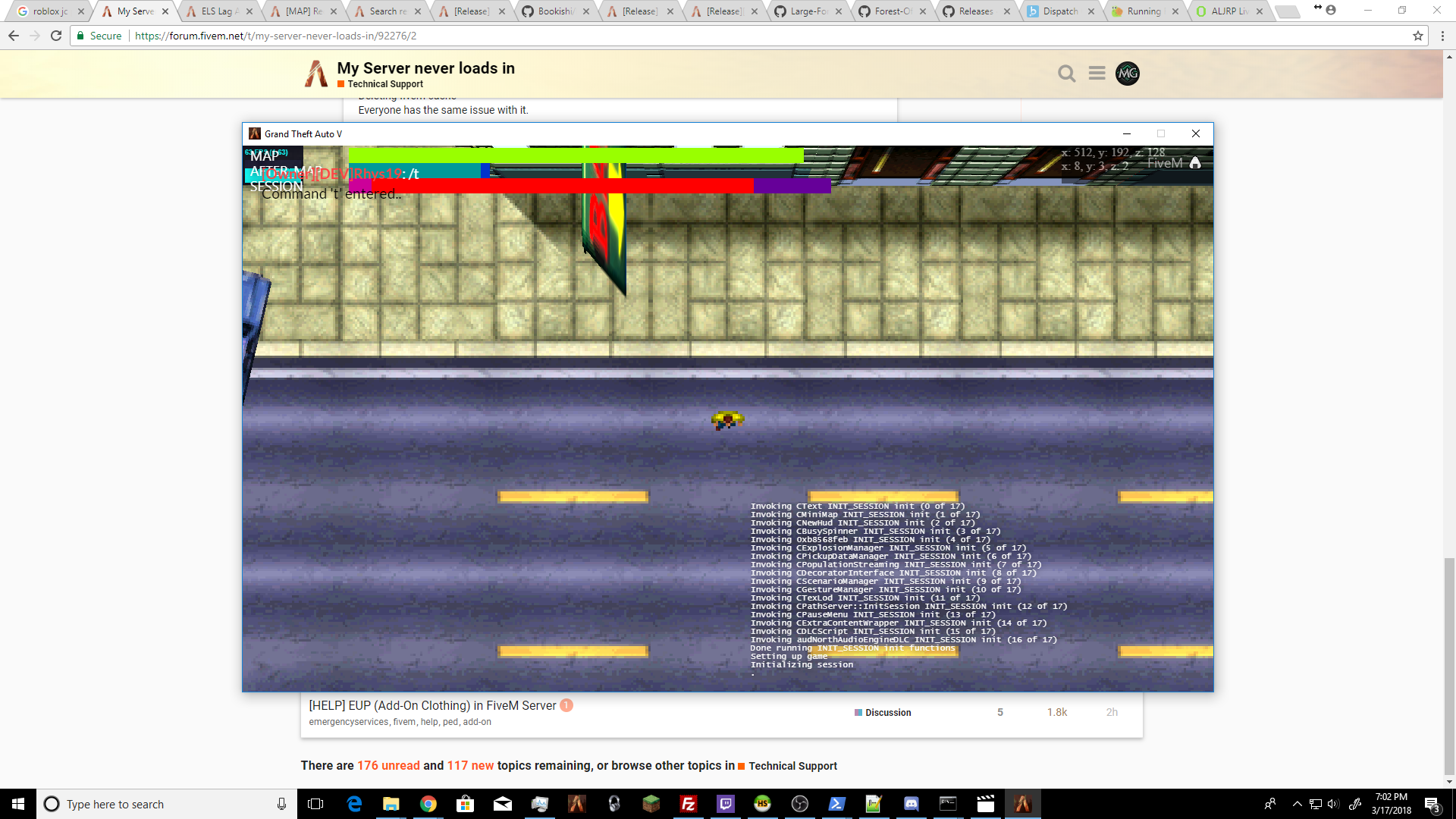Open the action center notifications icon
Viewport: 1456px width, 819px height.
(x=1432, y=804)
